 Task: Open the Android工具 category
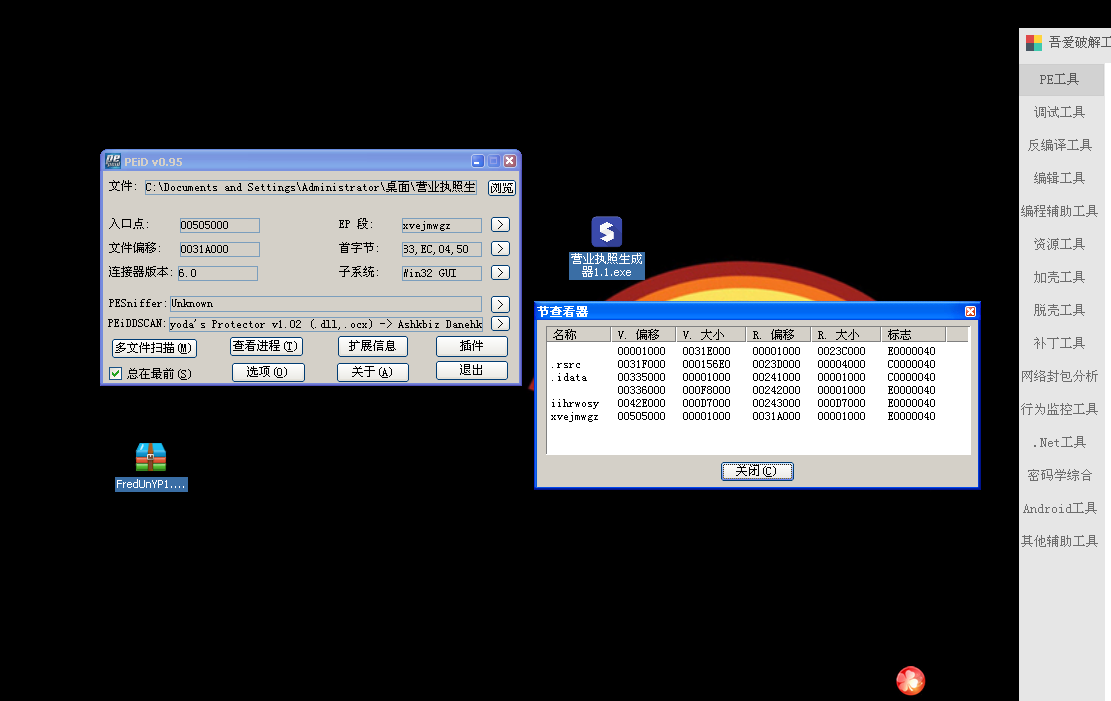1060,508
